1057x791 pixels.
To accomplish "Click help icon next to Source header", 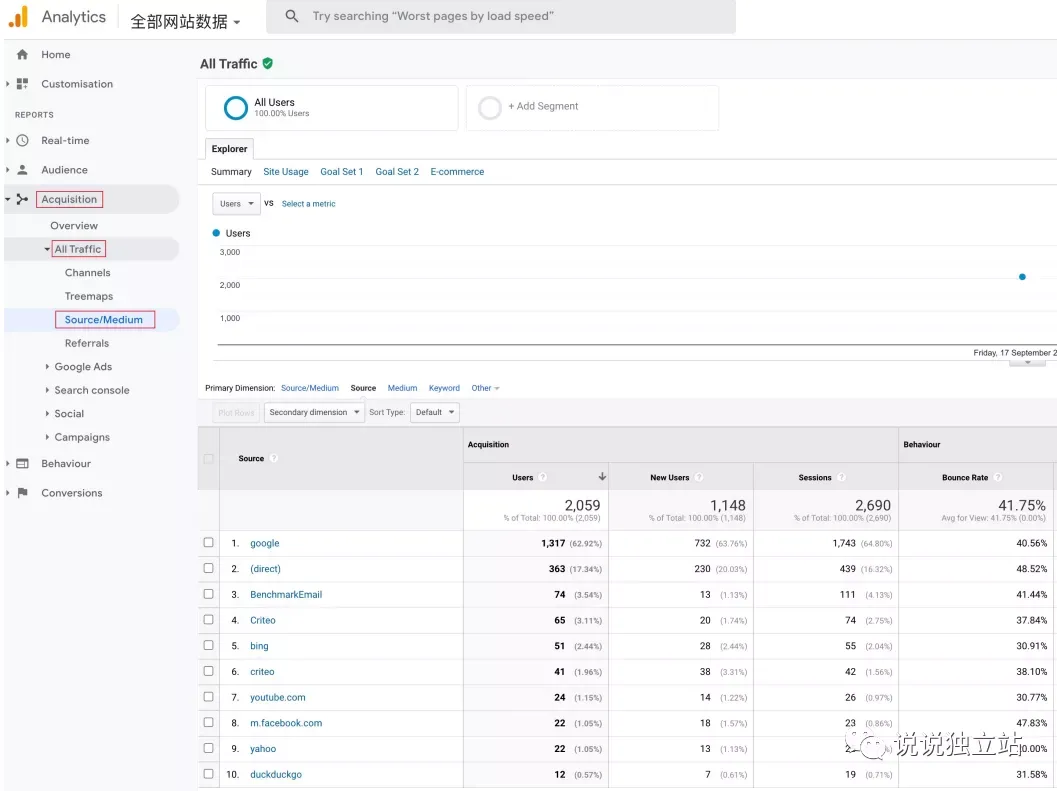I will pos(274,459).
